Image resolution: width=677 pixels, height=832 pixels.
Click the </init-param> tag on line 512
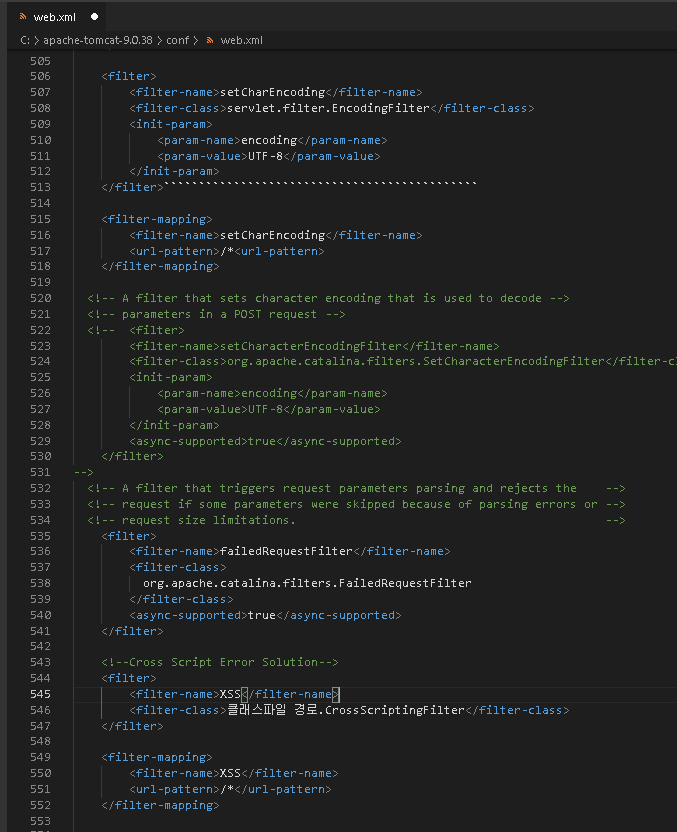click(x=174, y=171)
